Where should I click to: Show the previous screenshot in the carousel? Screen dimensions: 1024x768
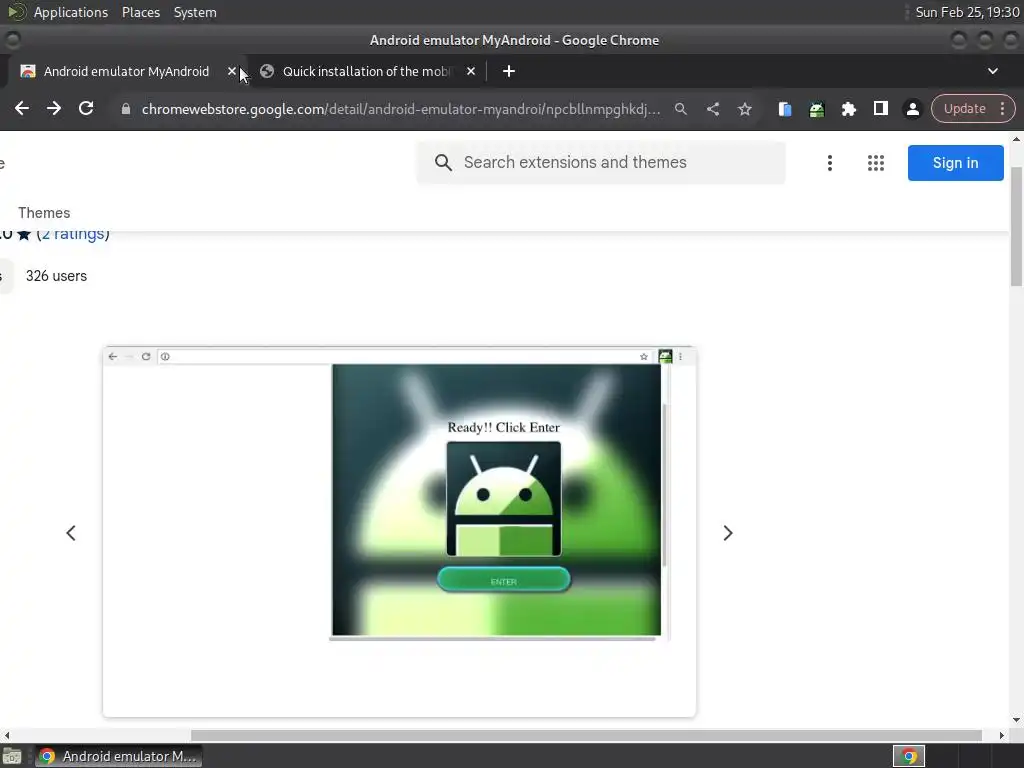(71, 533)
